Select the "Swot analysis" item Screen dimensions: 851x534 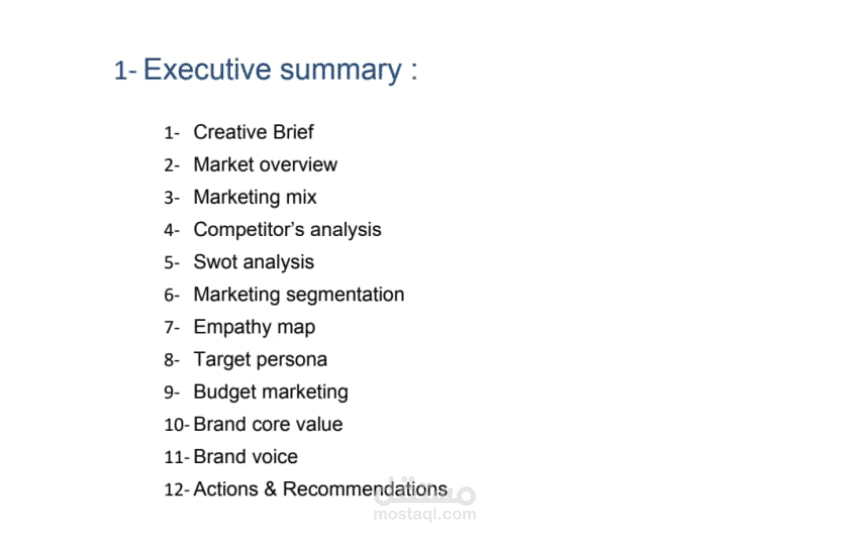[254, 262]
